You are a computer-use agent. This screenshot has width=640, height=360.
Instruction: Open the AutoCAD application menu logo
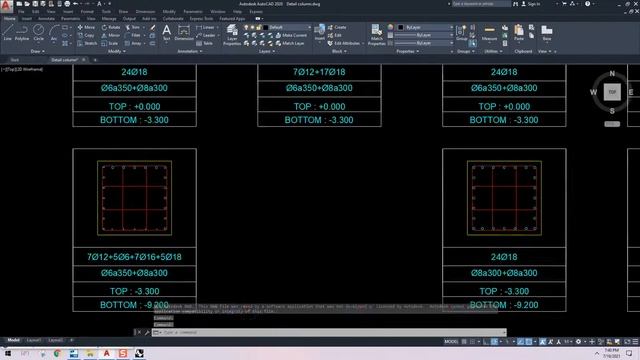6,5
